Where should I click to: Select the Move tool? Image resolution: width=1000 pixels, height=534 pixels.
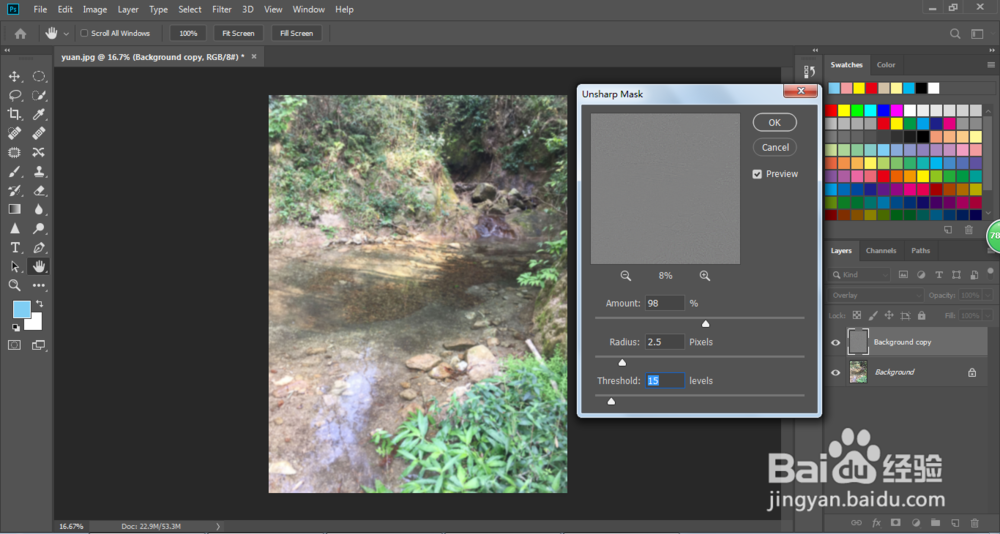pyautogui.click(x=14, y=77)
